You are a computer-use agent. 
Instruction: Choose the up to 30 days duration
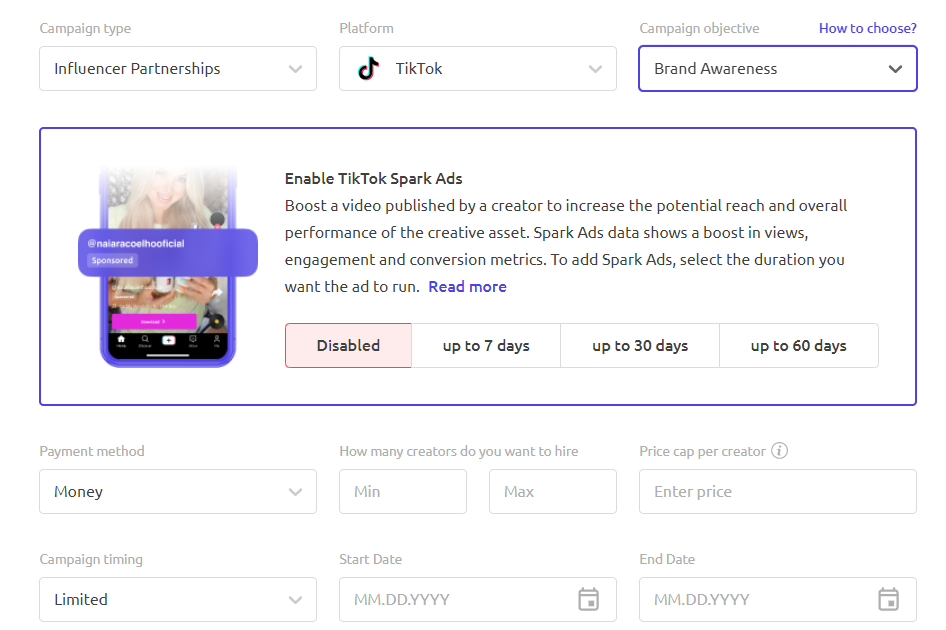tap(640, 346)
